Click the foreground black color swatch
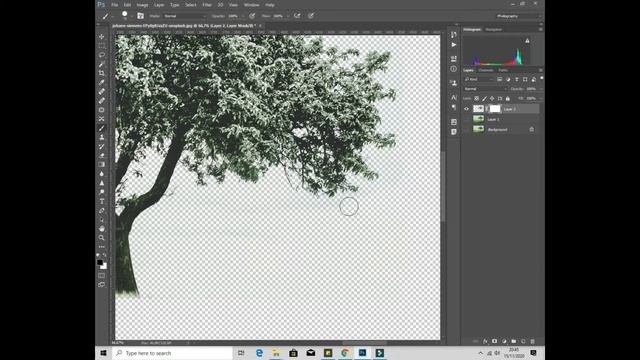This screenshot has width=640, height=360. click(x=100, y=262)
